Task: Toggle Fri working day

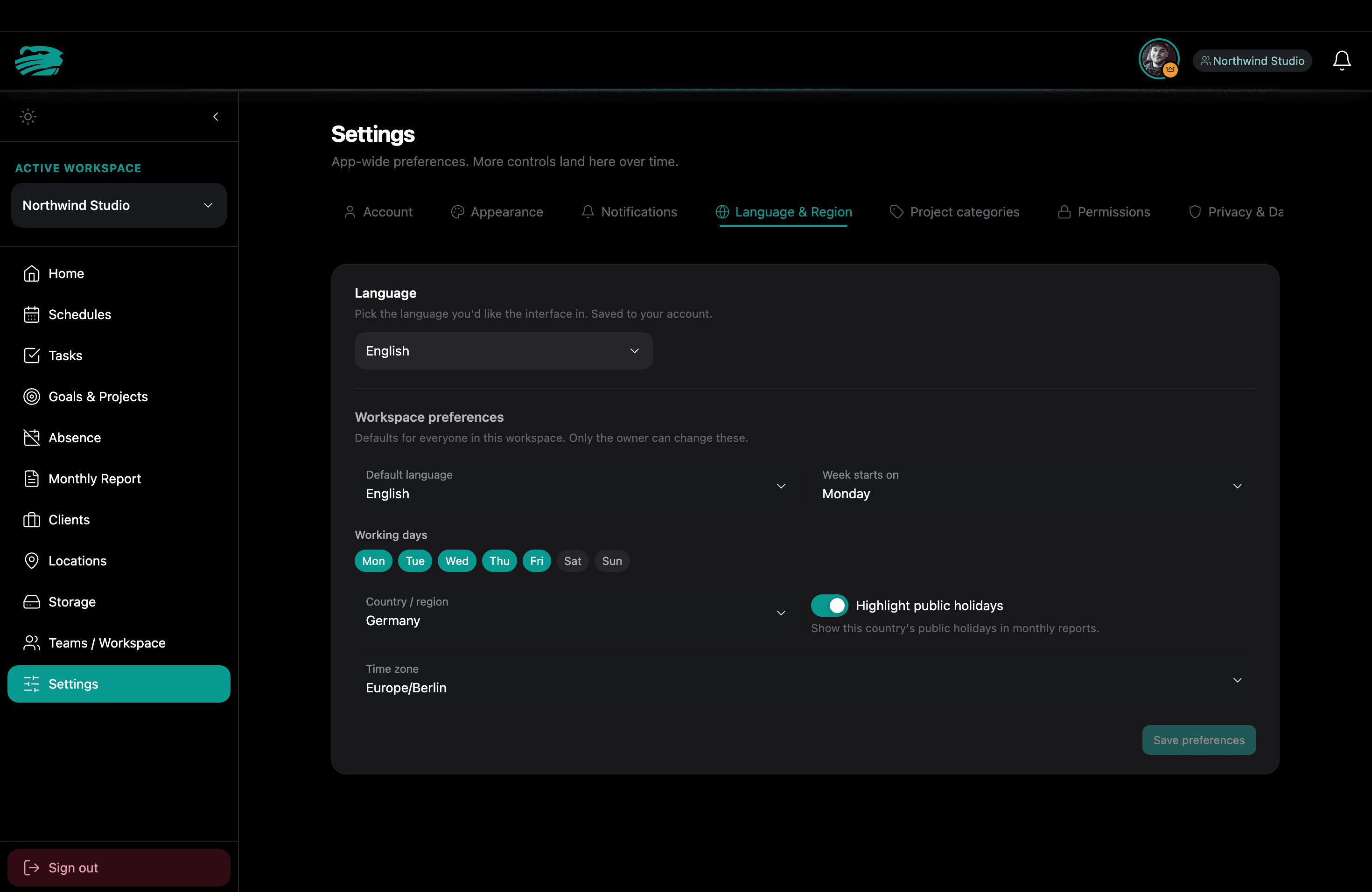Action: pyautogui.click(x=537, y=561)
